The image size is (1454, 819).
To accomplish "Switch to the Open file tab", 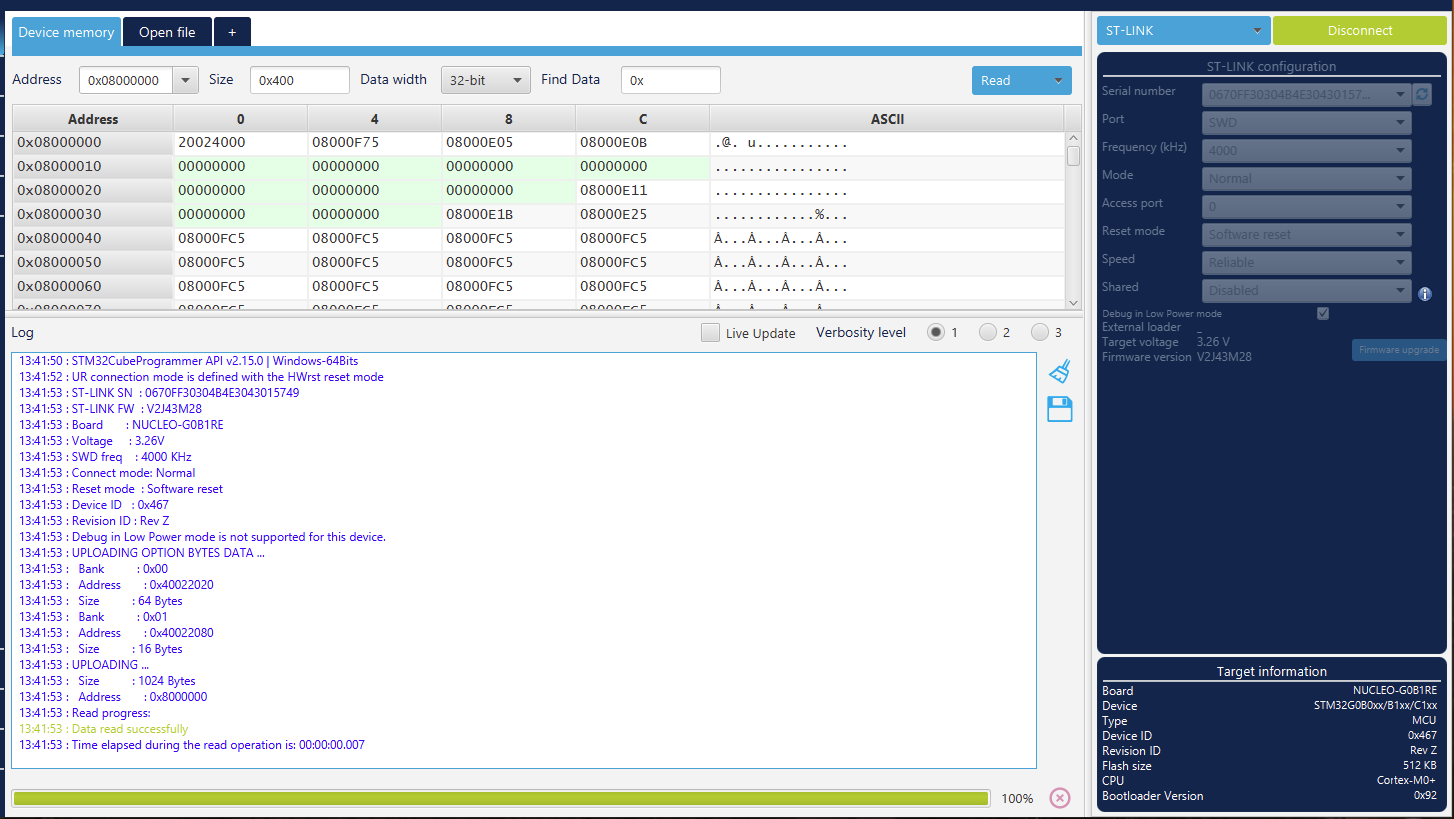I will point(167,31).
